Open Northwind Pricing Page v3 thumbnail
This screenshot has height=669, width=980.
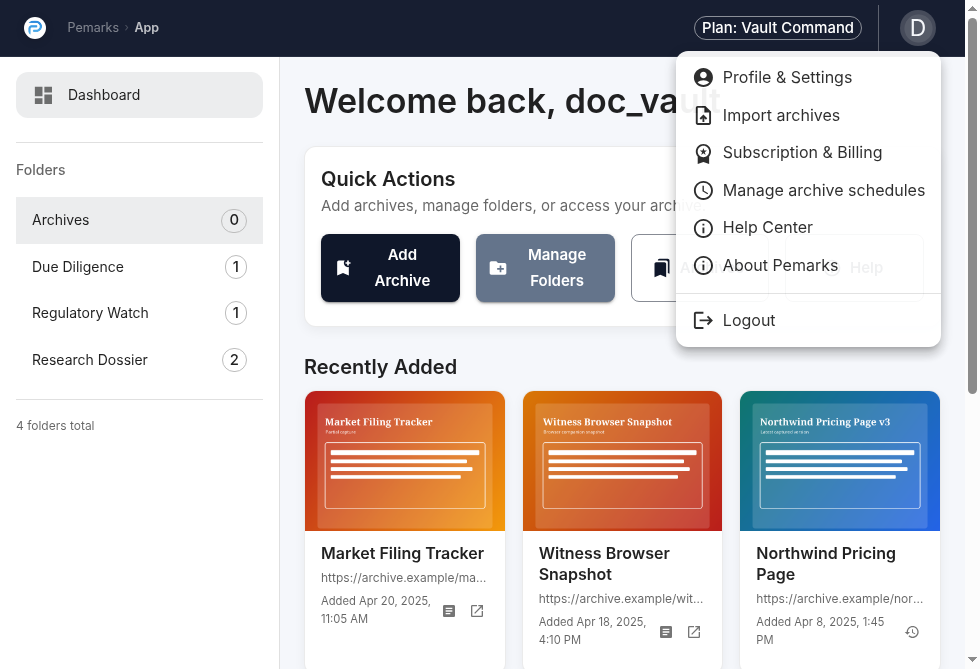click(x=840, y=461)
